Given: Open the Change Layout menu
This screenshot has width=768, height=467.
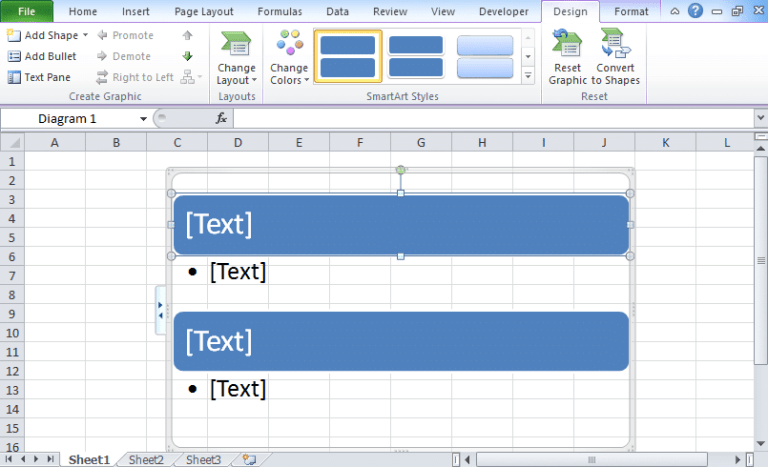Looking at the screenshot, I should 236,57.
